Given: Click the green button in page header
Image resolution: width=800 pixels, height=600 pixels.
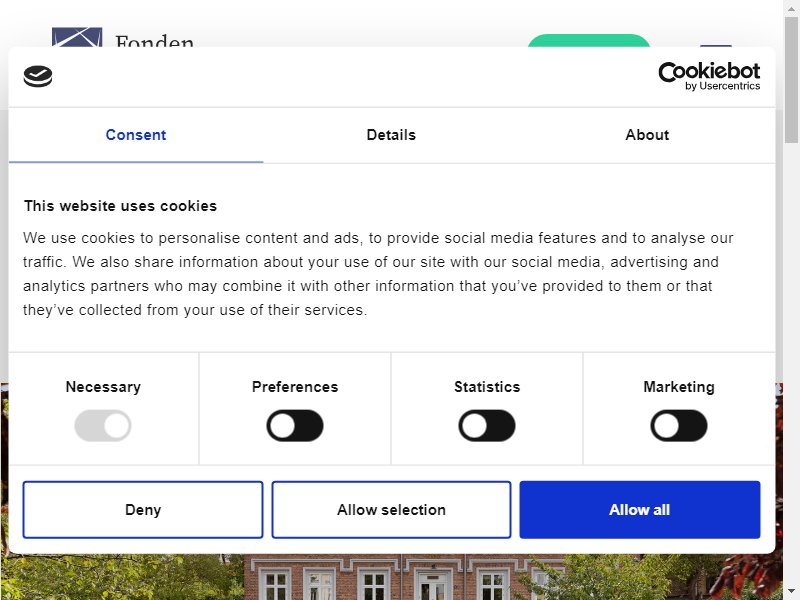Looking at the screenshot, I should pyautogui.click(x=588, y=41).
